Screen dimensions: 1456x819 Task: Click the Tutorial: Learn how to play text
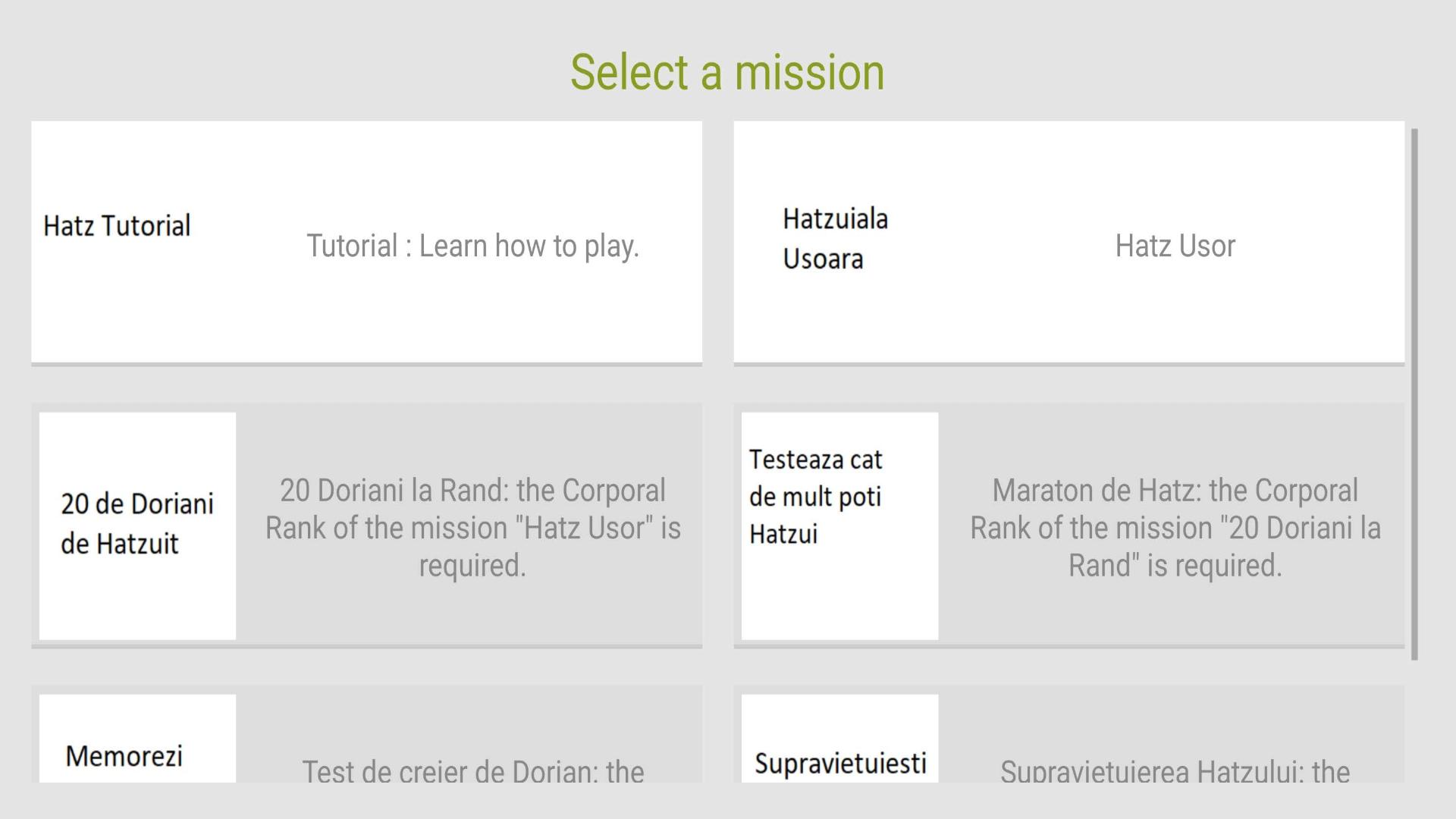(x=472, y=246)
